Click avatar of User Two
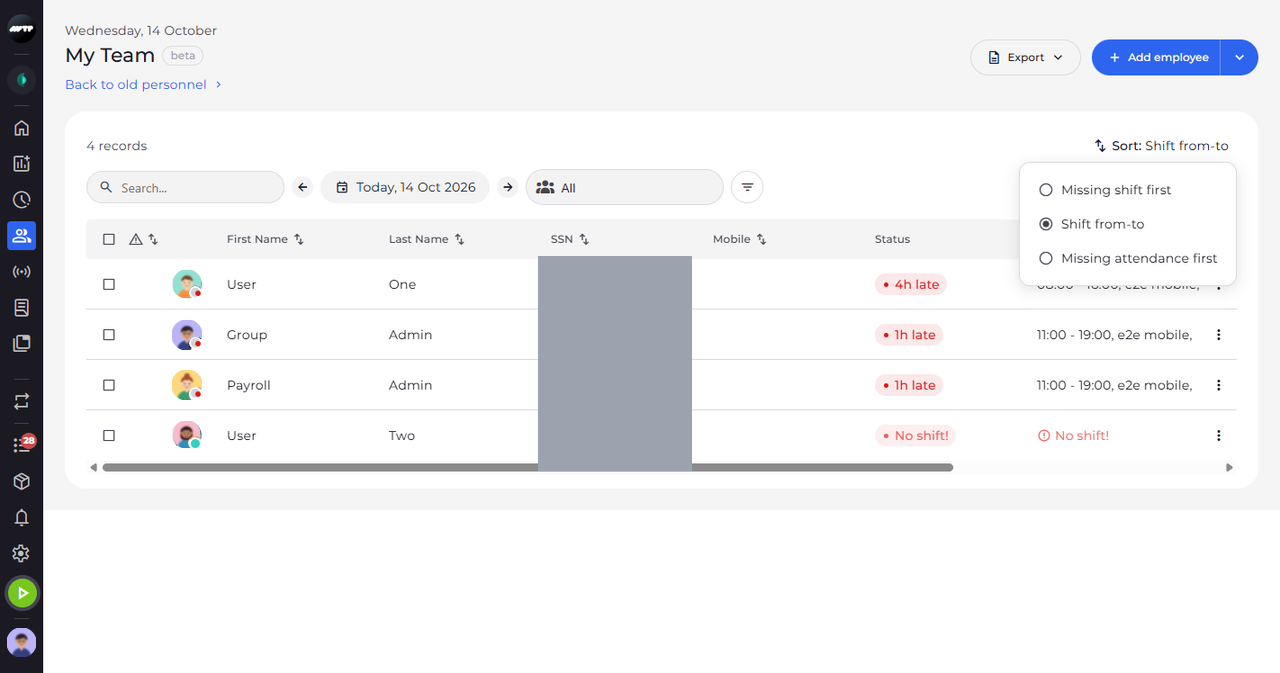 pyautogui.click(x=186, y=435)
